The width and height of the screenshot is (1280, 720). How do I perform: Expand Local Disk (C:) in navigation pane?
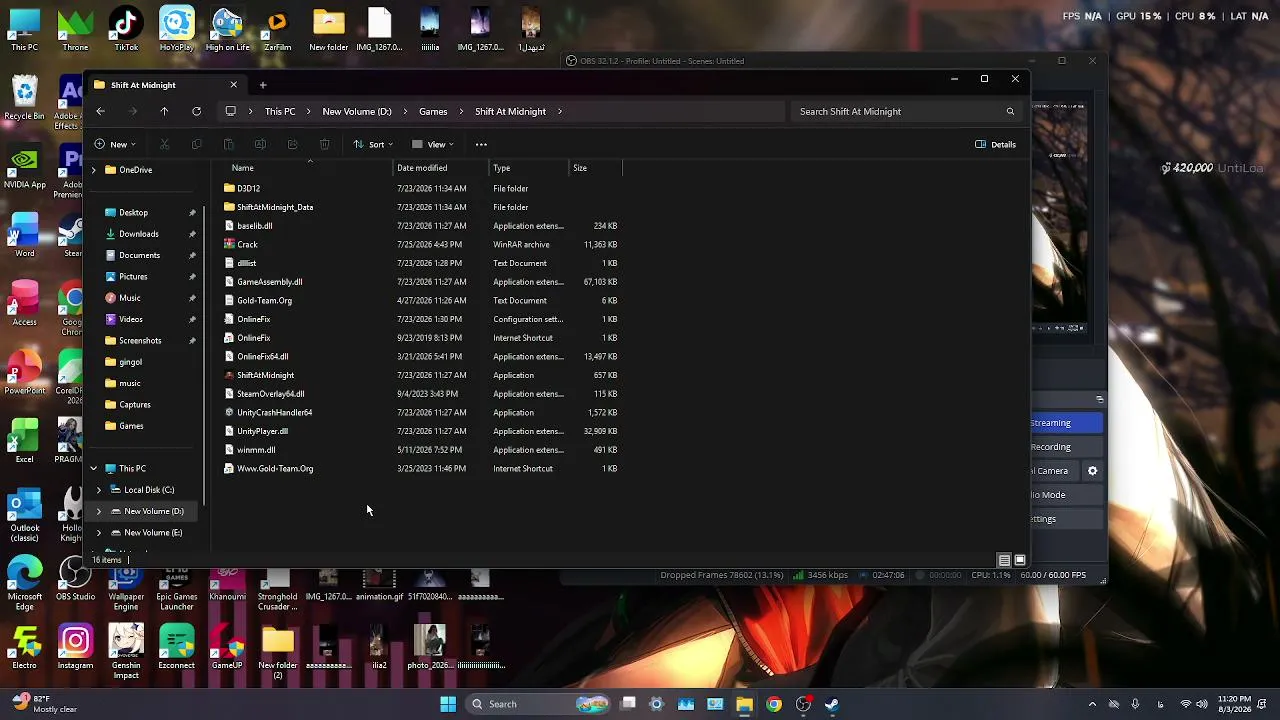click(99, 490)
